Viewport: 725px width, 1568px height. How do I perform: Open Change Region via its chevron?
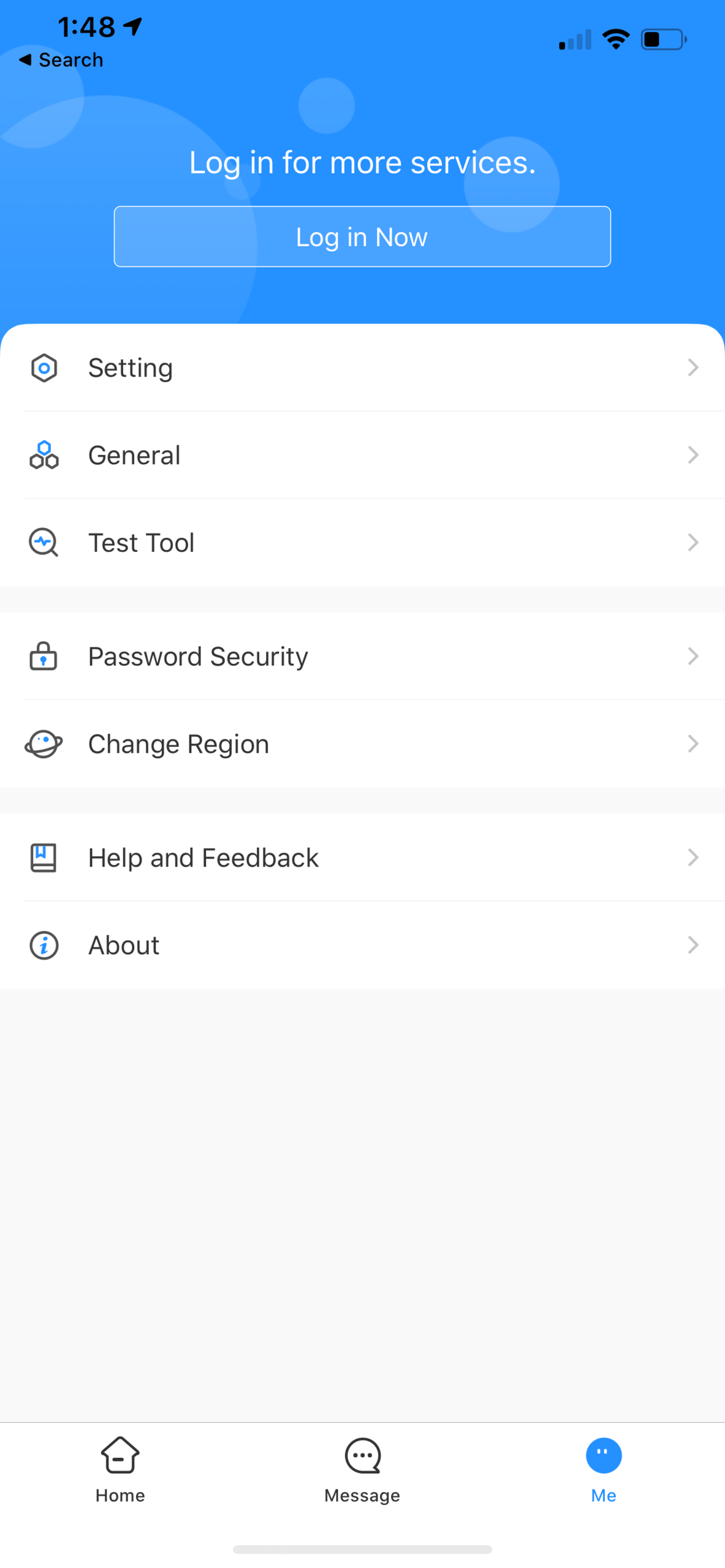[693, 744]
